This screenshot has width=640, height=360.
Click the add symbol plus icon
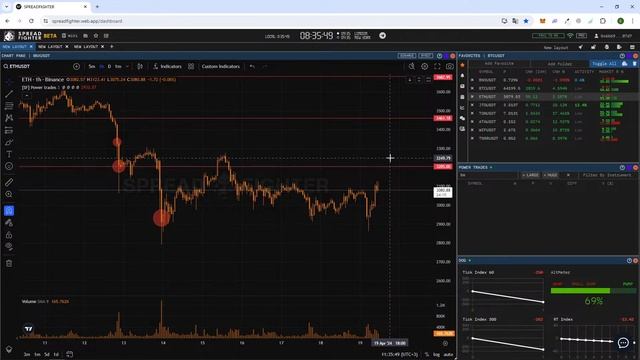pyautogui.click(x=76, y=66)
